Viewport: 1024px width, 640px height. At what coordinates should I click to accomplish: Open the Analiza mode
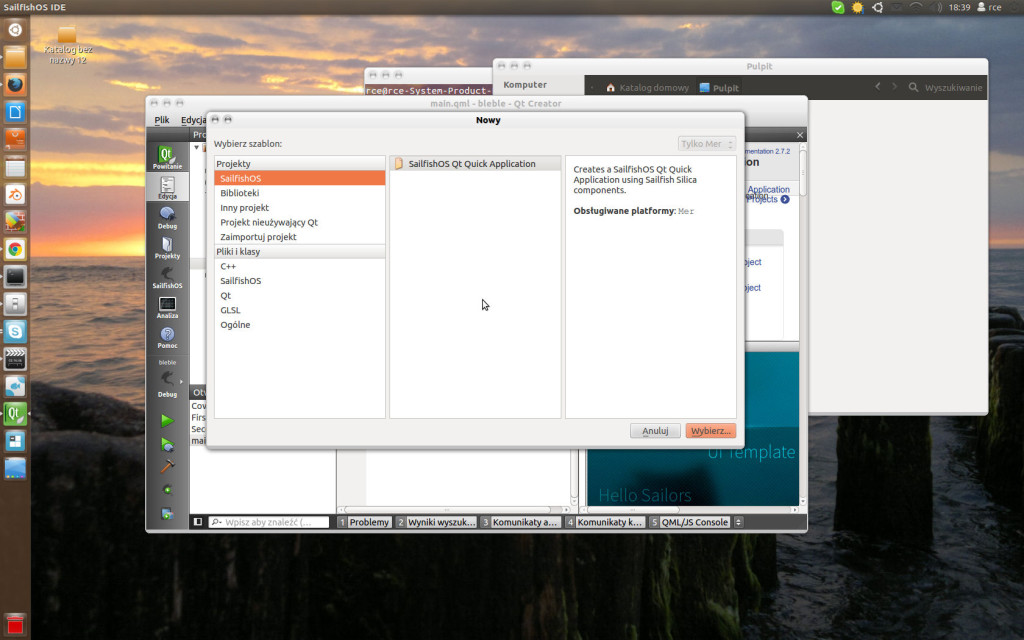click(x=167, y=307)
